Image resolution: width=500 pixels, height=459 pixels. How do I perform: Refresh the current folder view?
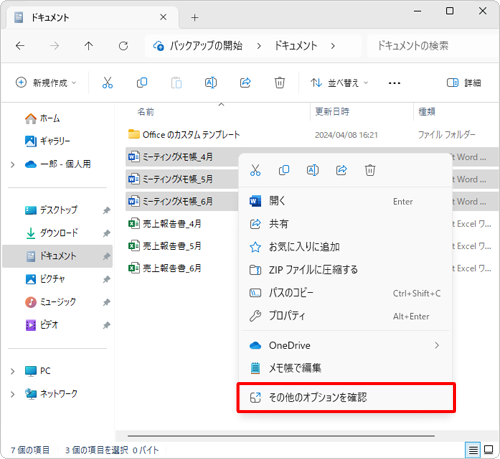123,46
